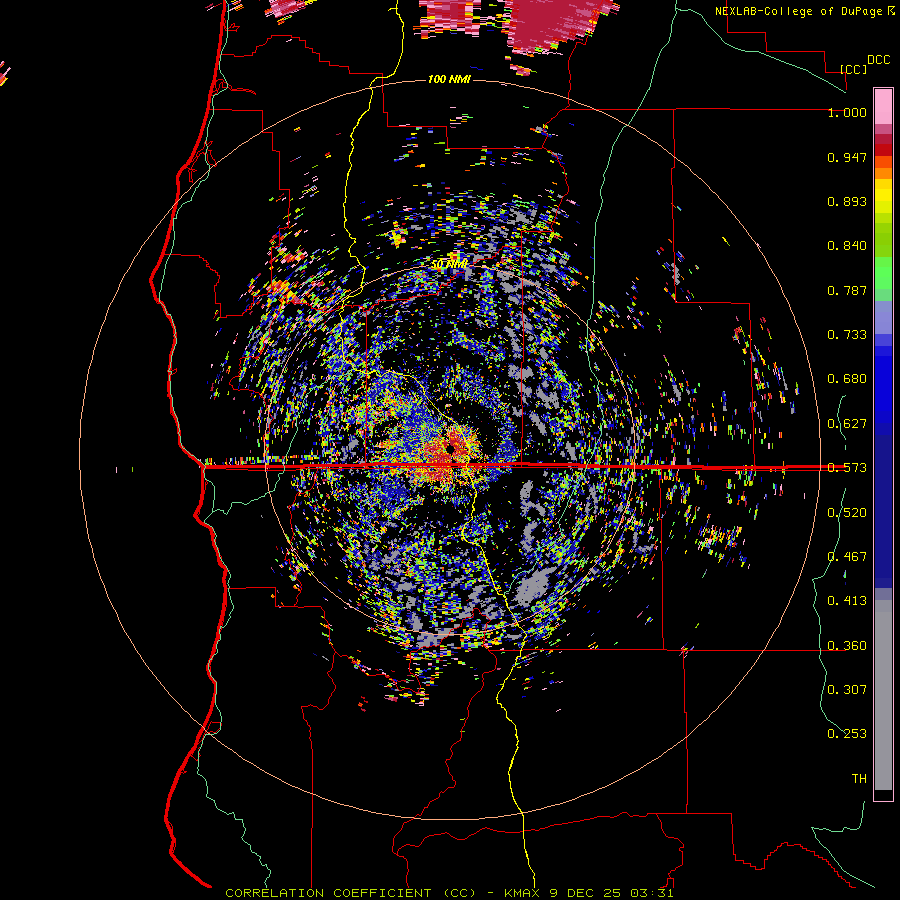Click the 100 NMI range ring label
This screenshot has height=900, width=900.
(x=449, y=79)
